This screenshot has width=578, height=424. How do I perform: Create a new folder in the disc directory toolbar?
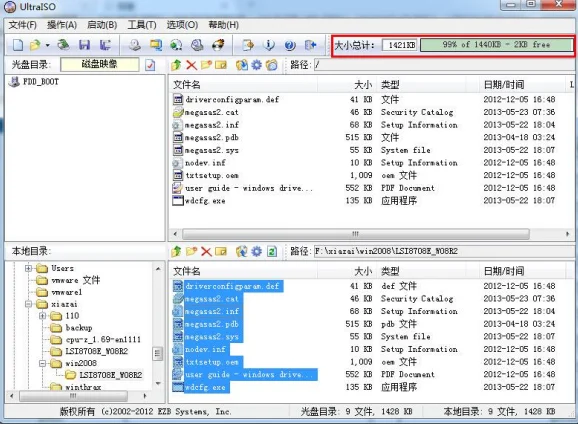point(206,65)
